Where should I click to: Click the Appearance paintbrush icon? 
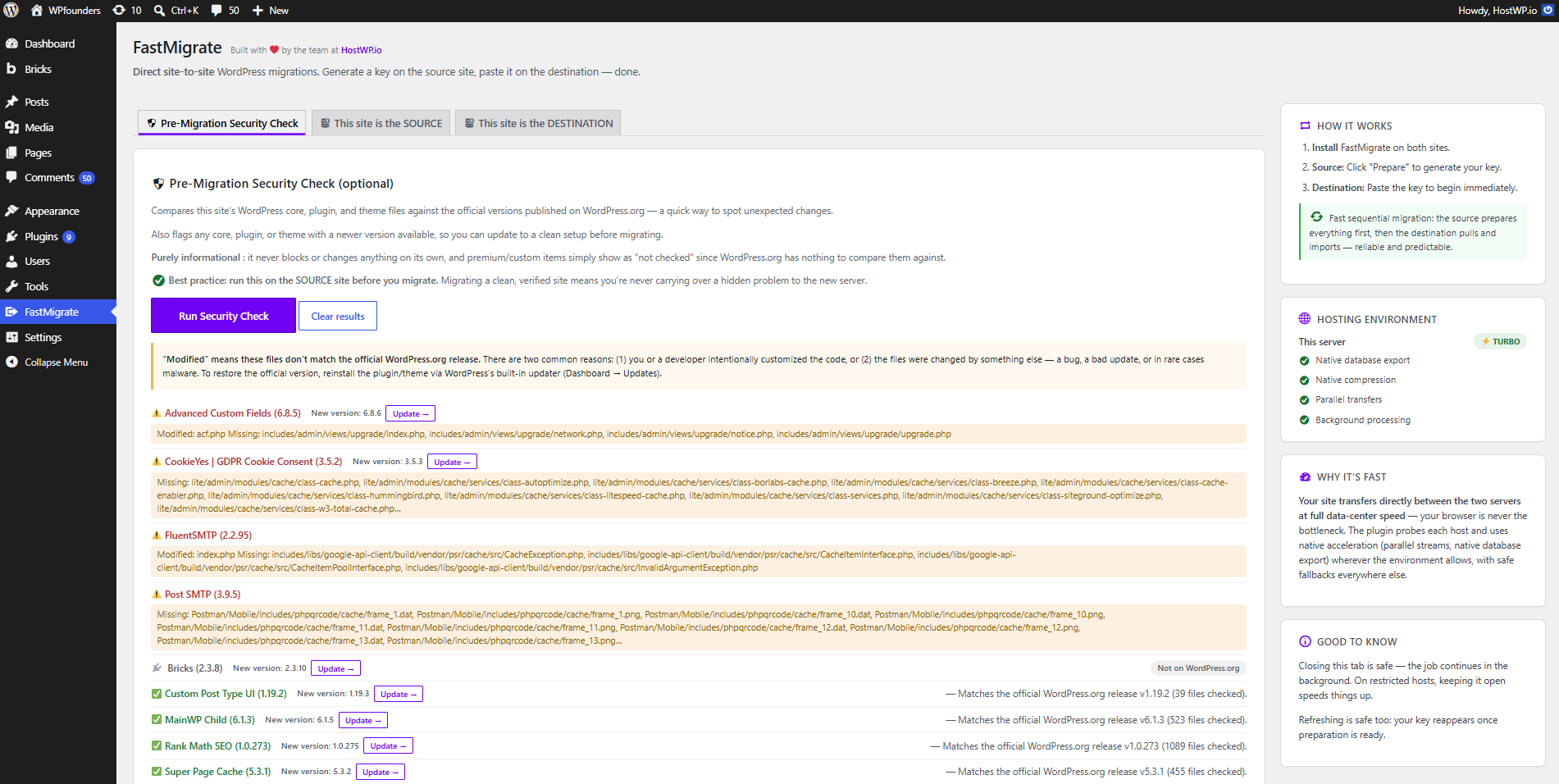coord(12,211)
